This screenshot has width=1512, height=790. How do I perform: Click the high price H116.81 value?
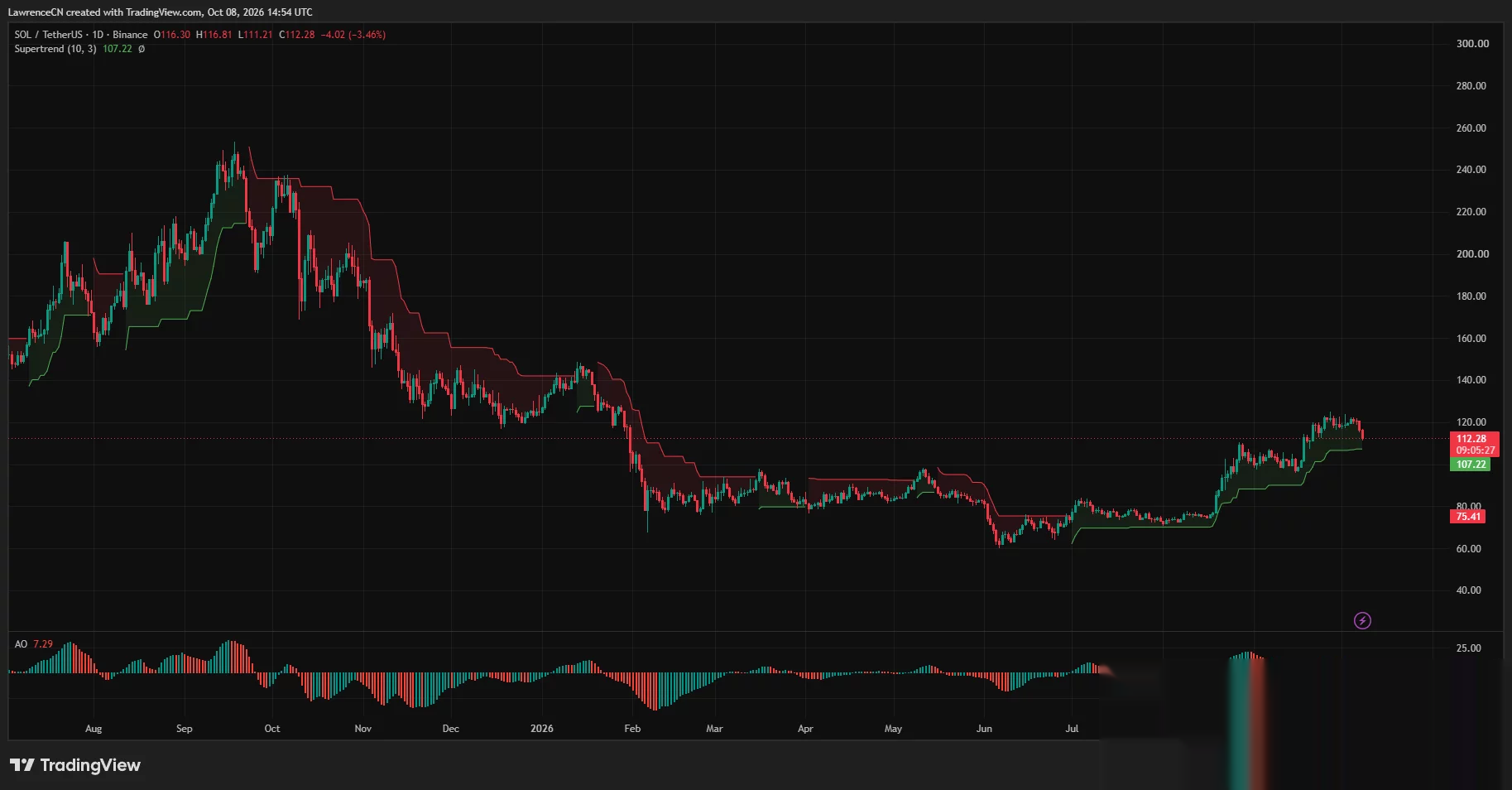[x=214, y=35]
